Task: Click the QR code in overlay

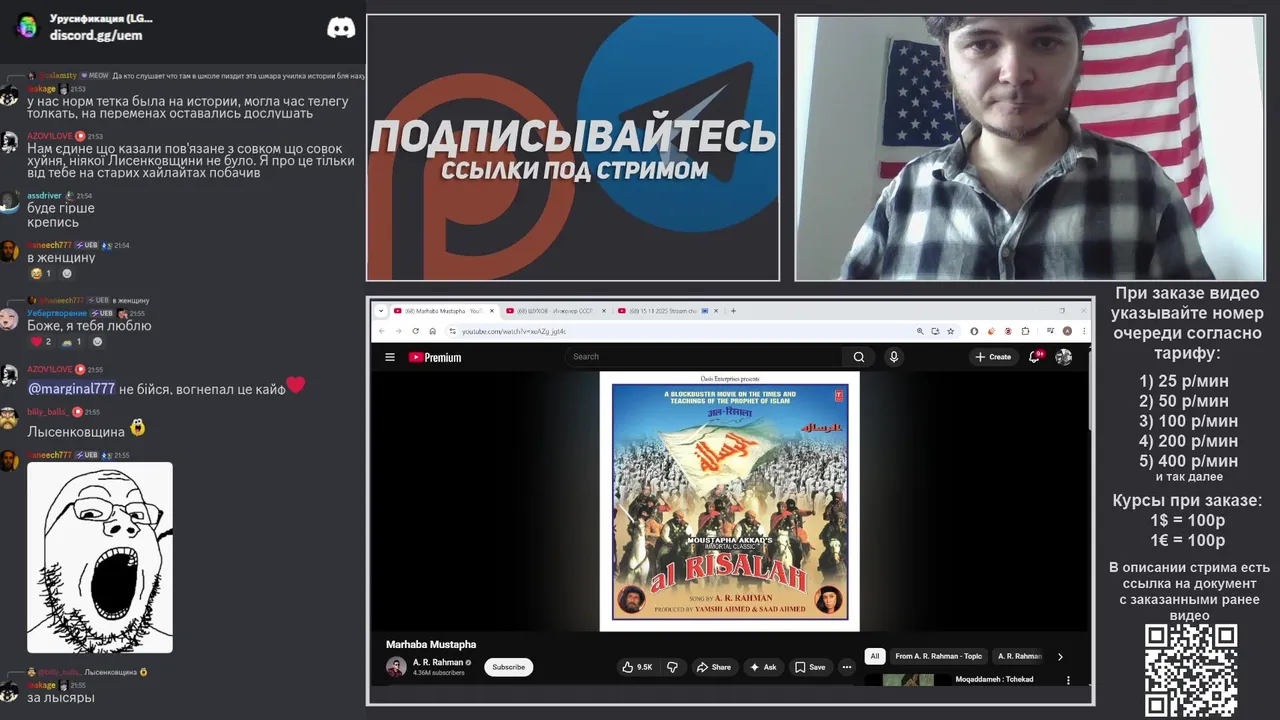Action: 1191,670
